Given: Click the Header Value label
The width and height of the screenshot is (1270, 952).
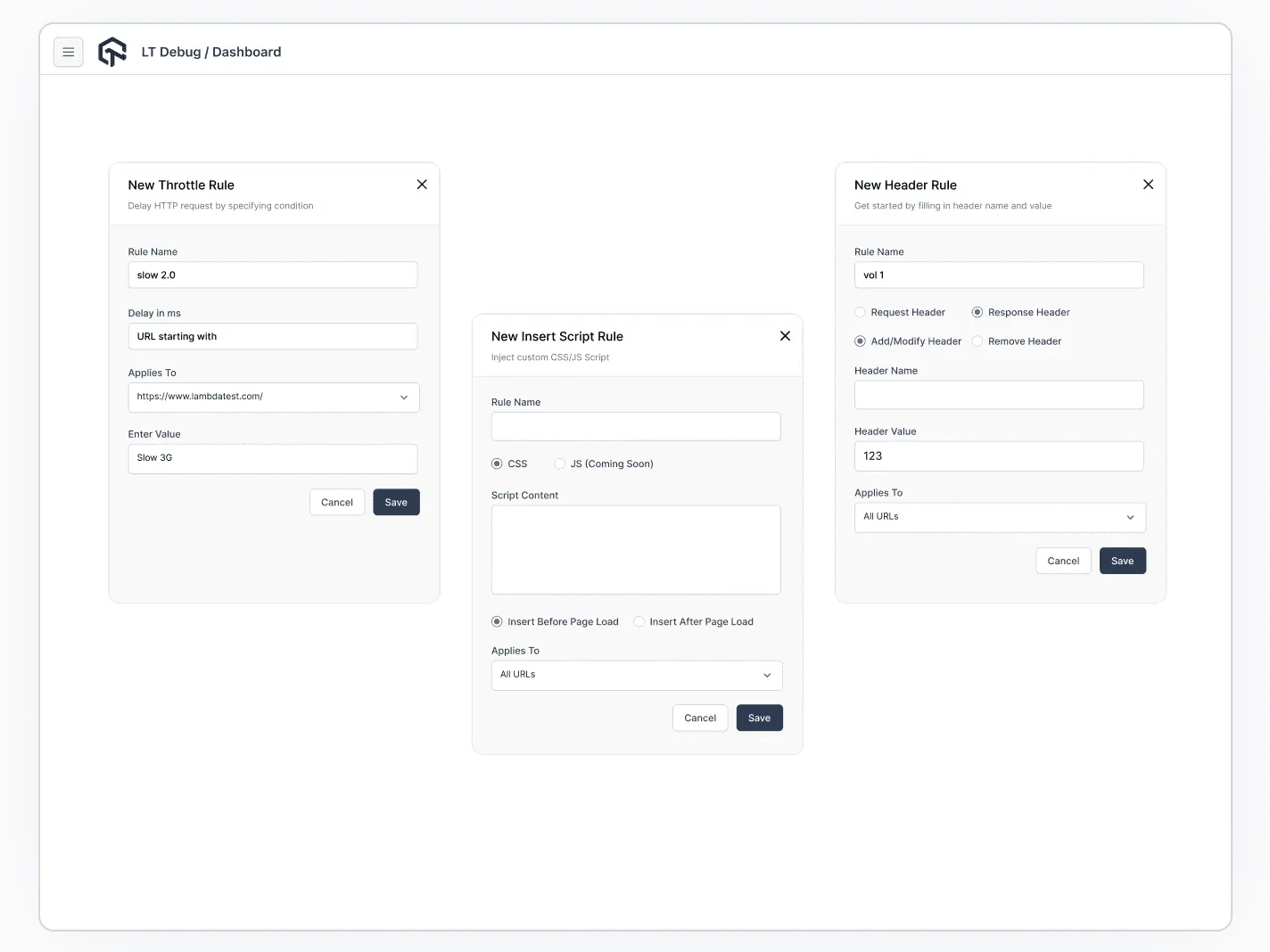Looking at the screenshot, I should point(886,431).
